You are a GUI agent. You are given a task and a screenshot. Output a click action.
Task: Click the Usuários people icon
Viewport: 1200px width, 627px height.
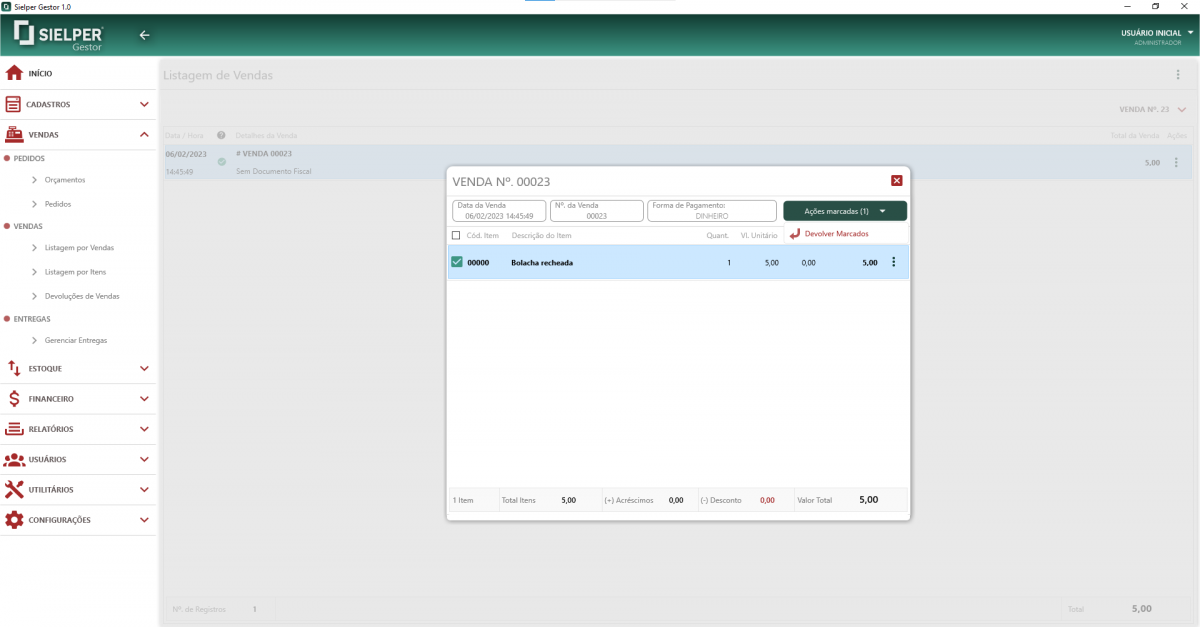[14, 459]
